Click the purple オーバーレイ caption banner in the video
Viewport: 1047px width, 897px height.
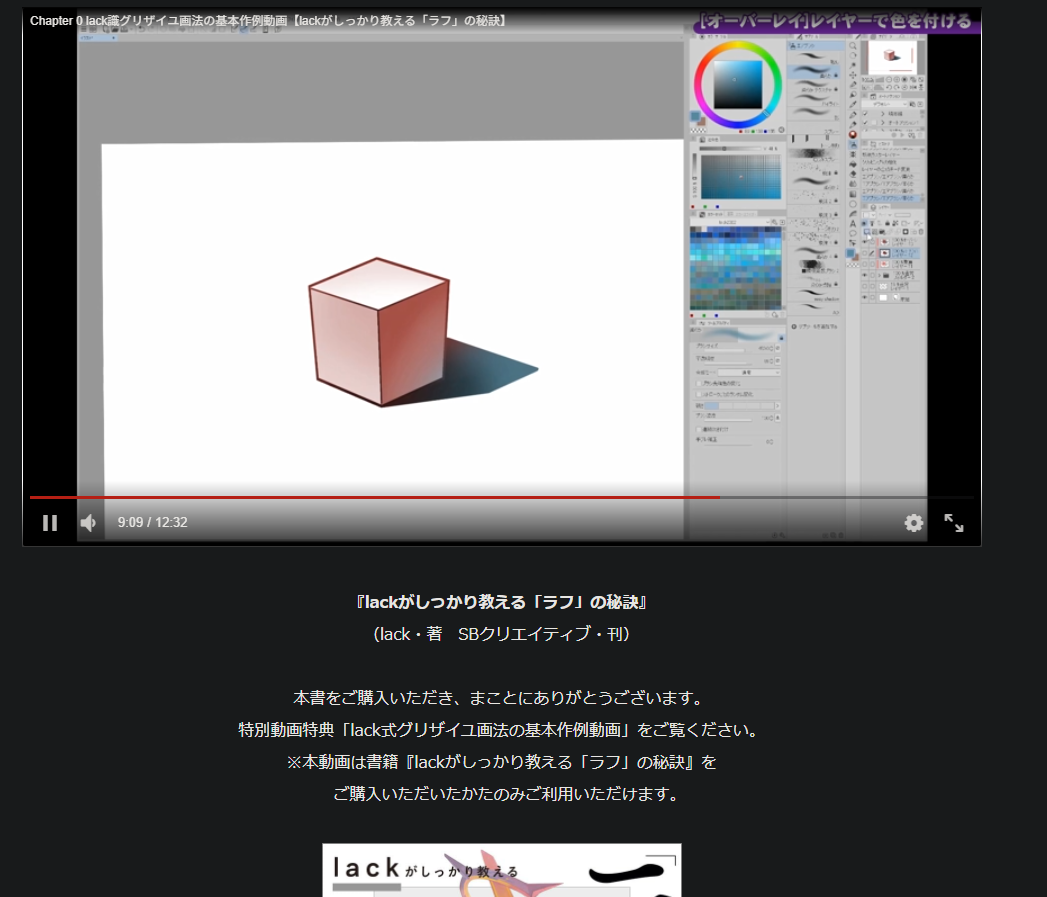pos(837,21)
